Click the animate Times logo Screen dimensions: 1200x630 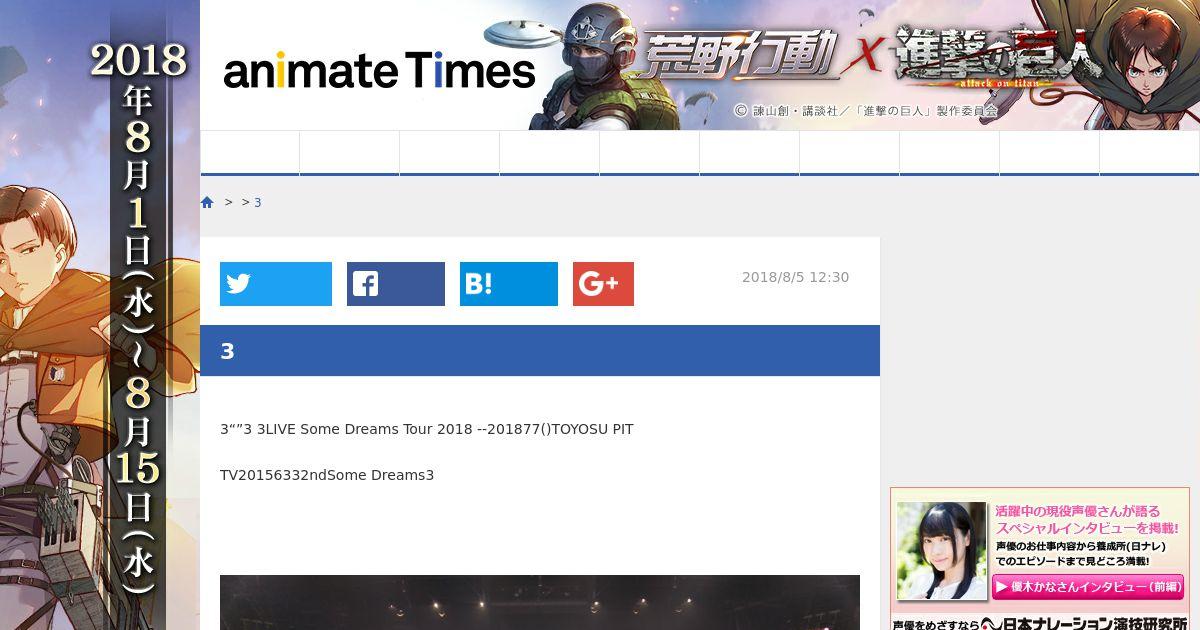click(x=379, y=71)
